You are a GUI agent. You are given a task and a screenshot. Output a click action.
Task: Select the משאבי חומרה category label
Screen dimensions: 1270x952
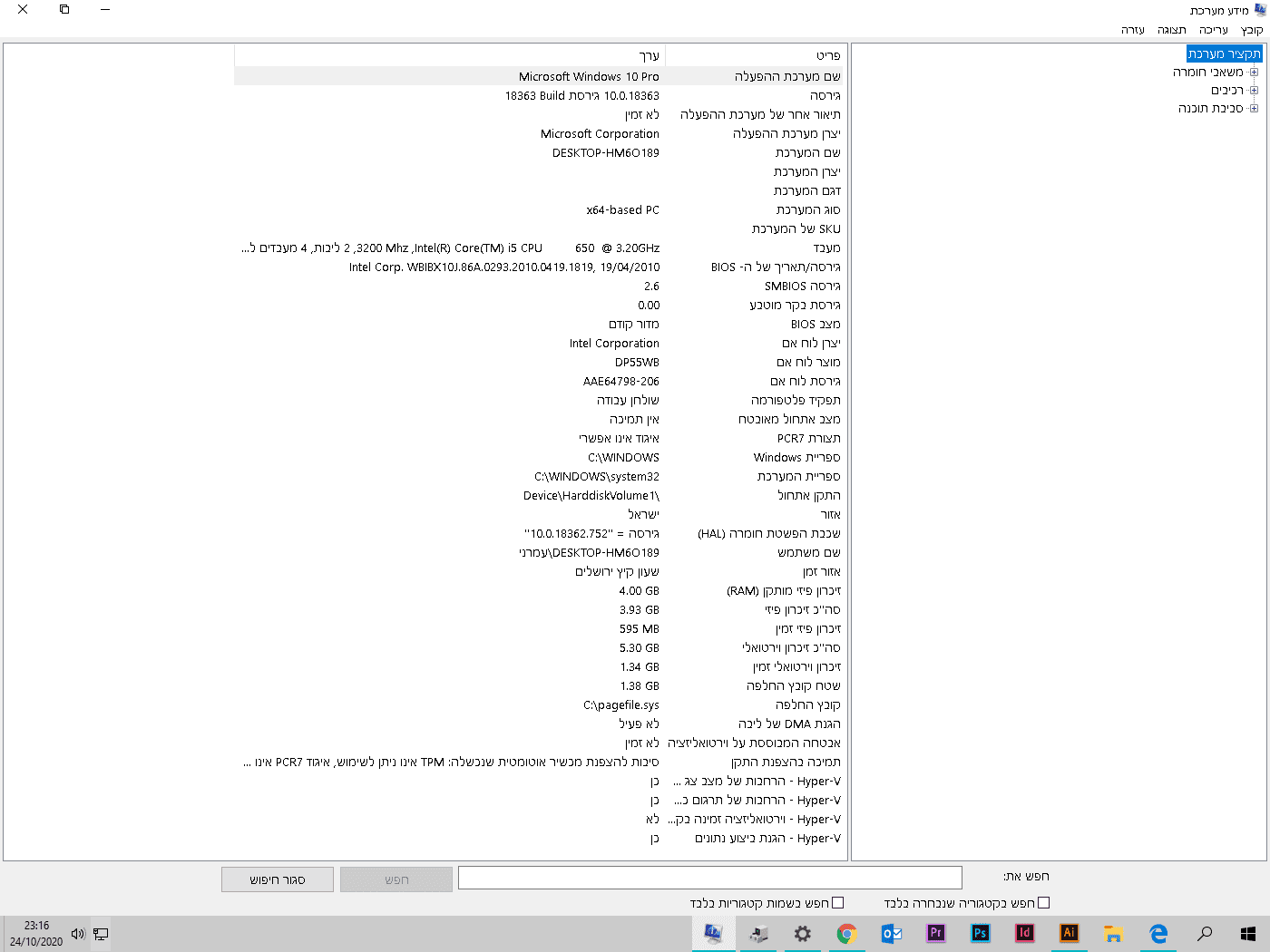[x=1208, y=72]
